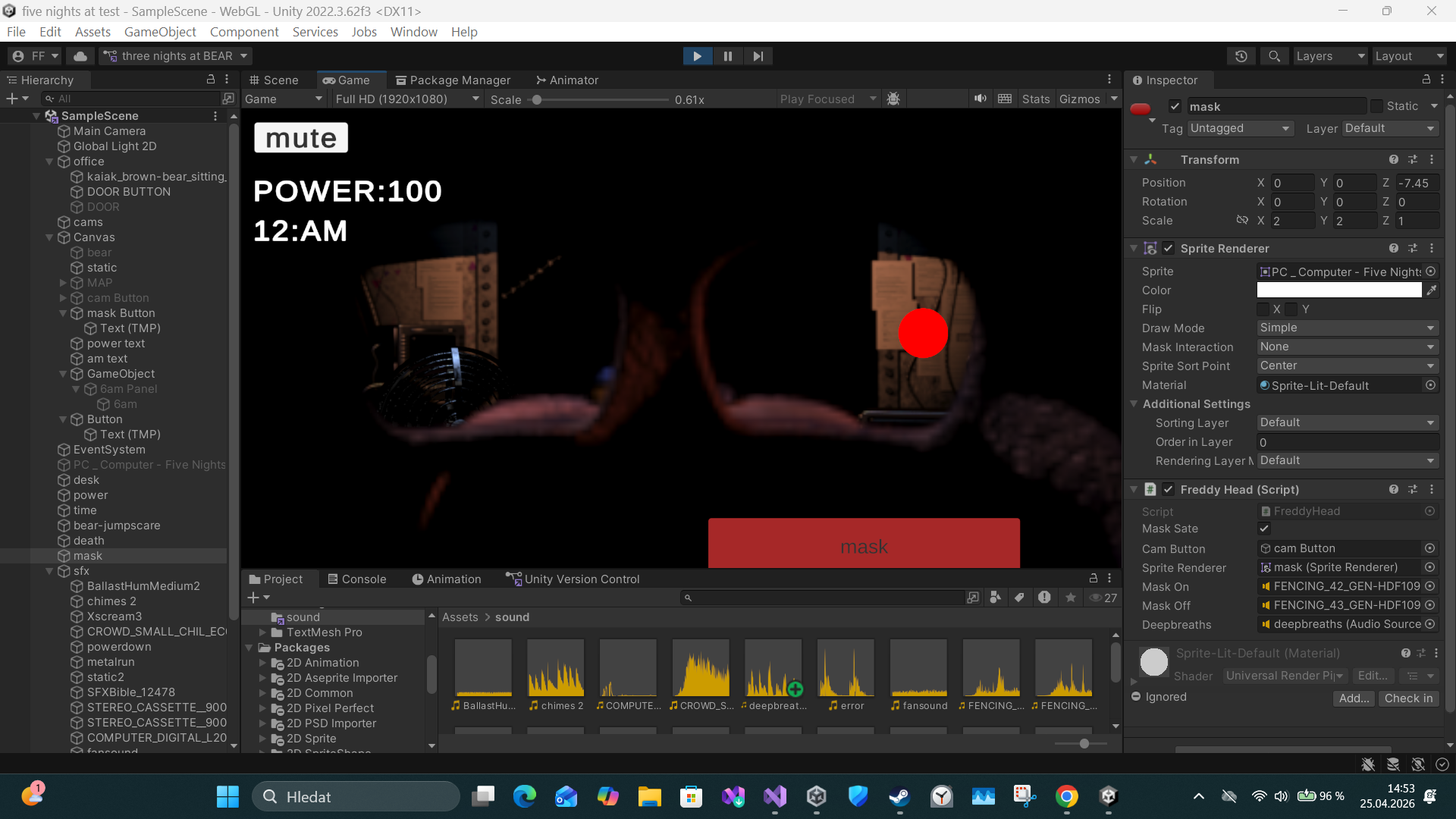
Task: Toggle mask object active checkbox
Action: (1175, 107)
